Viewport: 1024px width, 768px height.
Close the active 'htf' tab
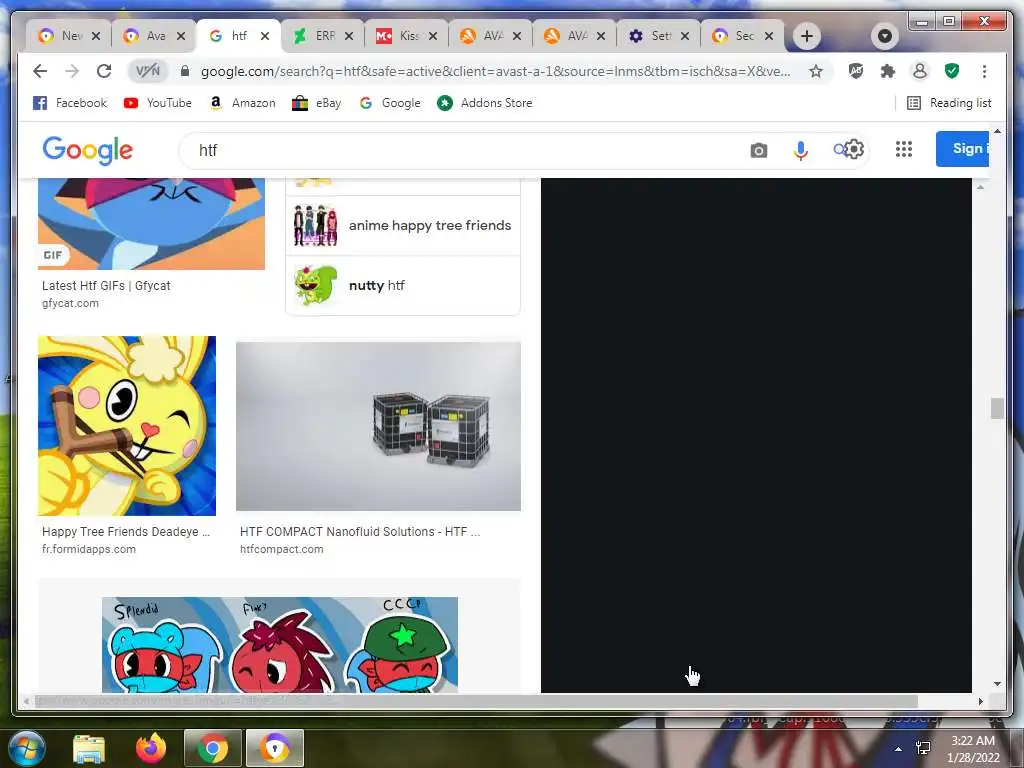click(264, 36)
